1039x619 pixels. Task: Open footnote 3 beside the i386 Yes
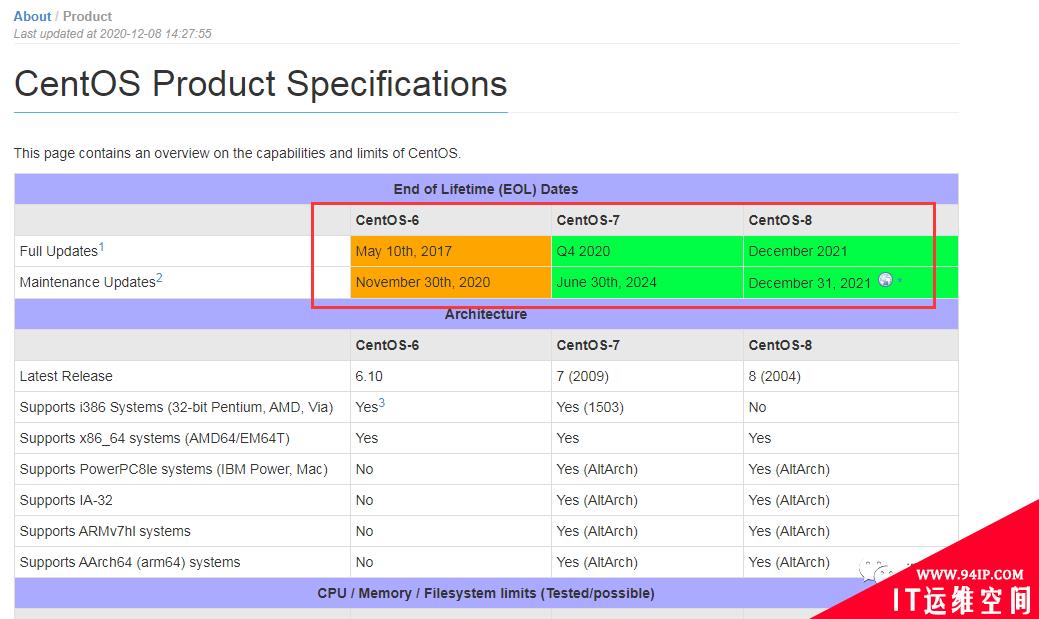point(382,403)
